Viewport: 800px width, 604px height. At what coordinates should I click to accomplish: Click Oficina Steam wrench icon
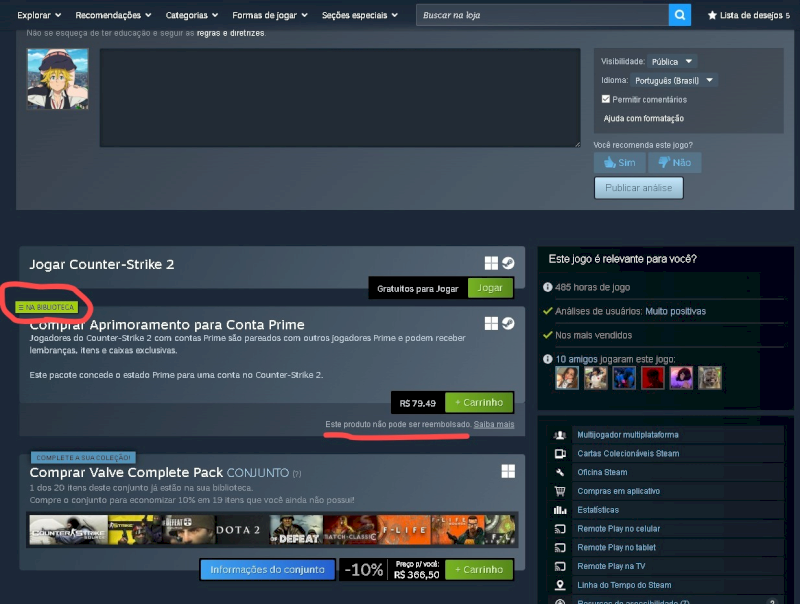point(560,472)
